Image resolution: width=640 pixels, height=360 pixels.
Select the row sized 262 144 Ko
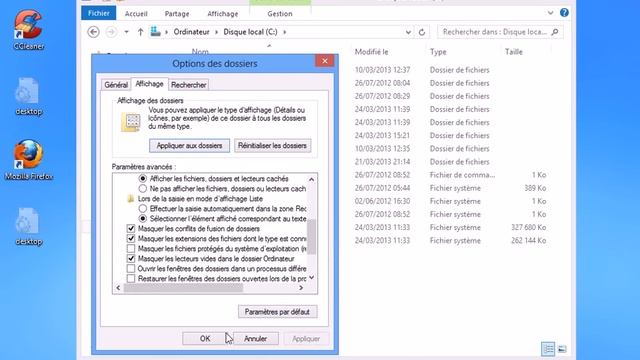pyautogui.click(x=450, y=240)
